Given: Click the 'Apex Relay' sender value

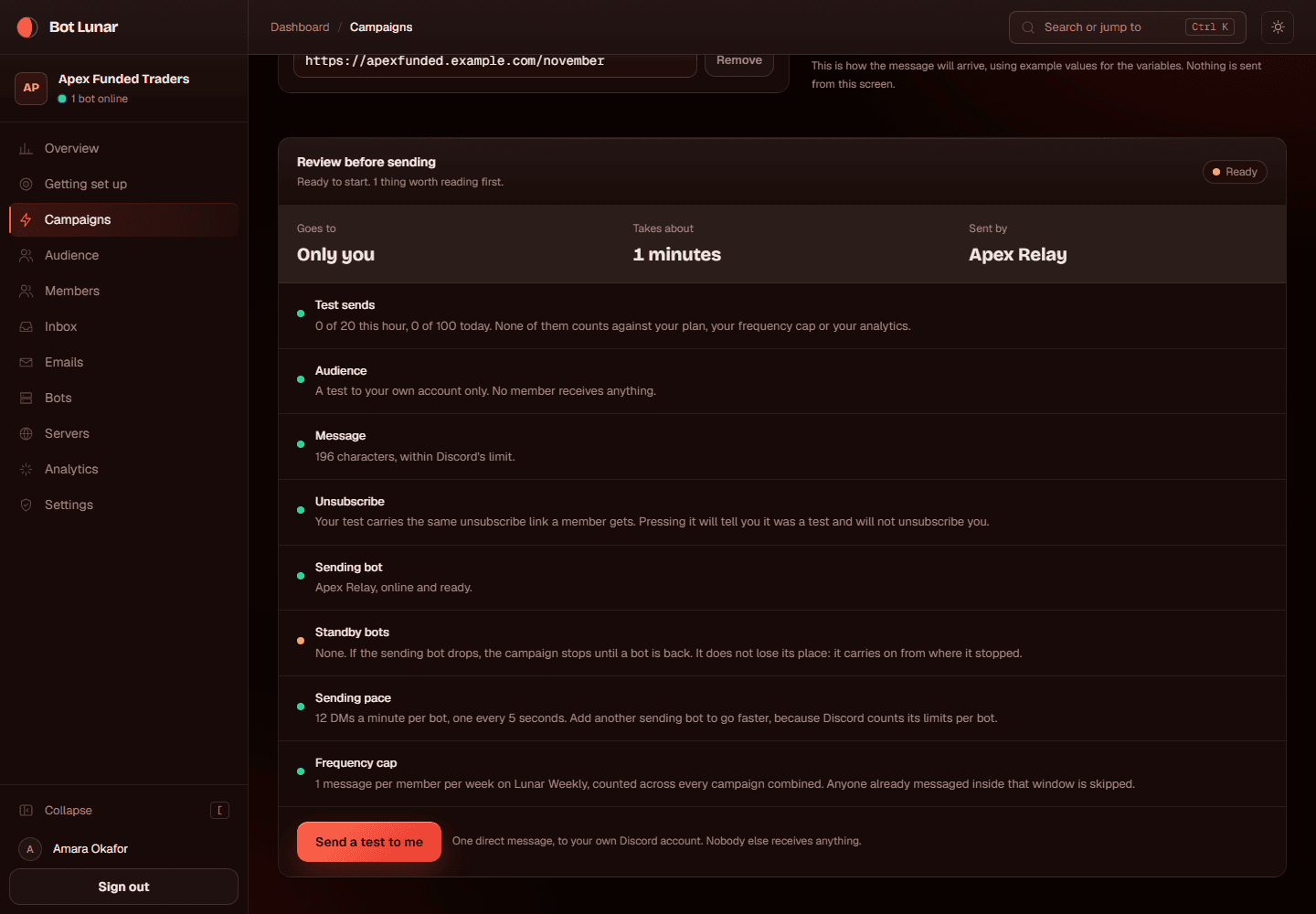Looking at the screenshot, I should click(1017, 255).
